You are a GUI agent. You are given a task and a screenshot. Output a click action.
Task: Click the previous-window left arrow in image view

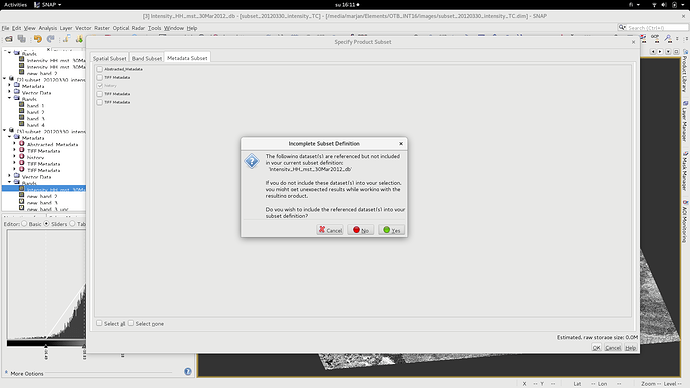pos(653,51)
